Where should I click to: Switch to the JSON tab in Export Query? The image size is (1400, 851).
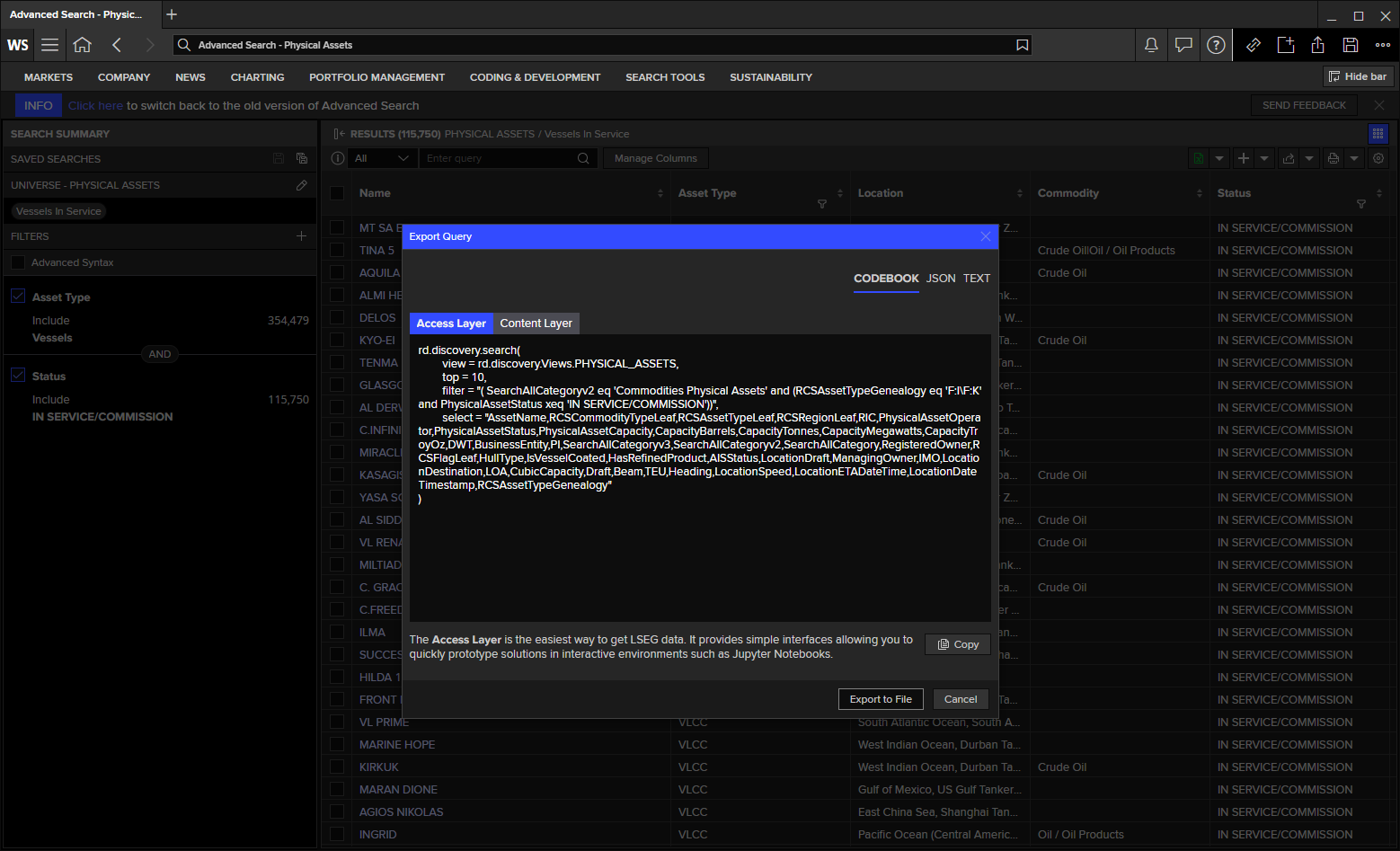pos(941,279)
